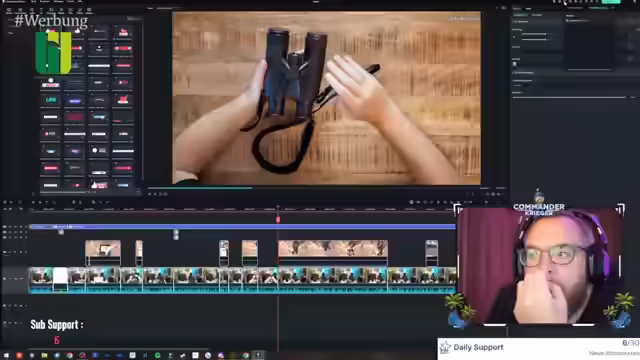Select the white clip on main track
Image resolution: width=640 pixels, height=360 pixels.
click(x=60, y=279)
